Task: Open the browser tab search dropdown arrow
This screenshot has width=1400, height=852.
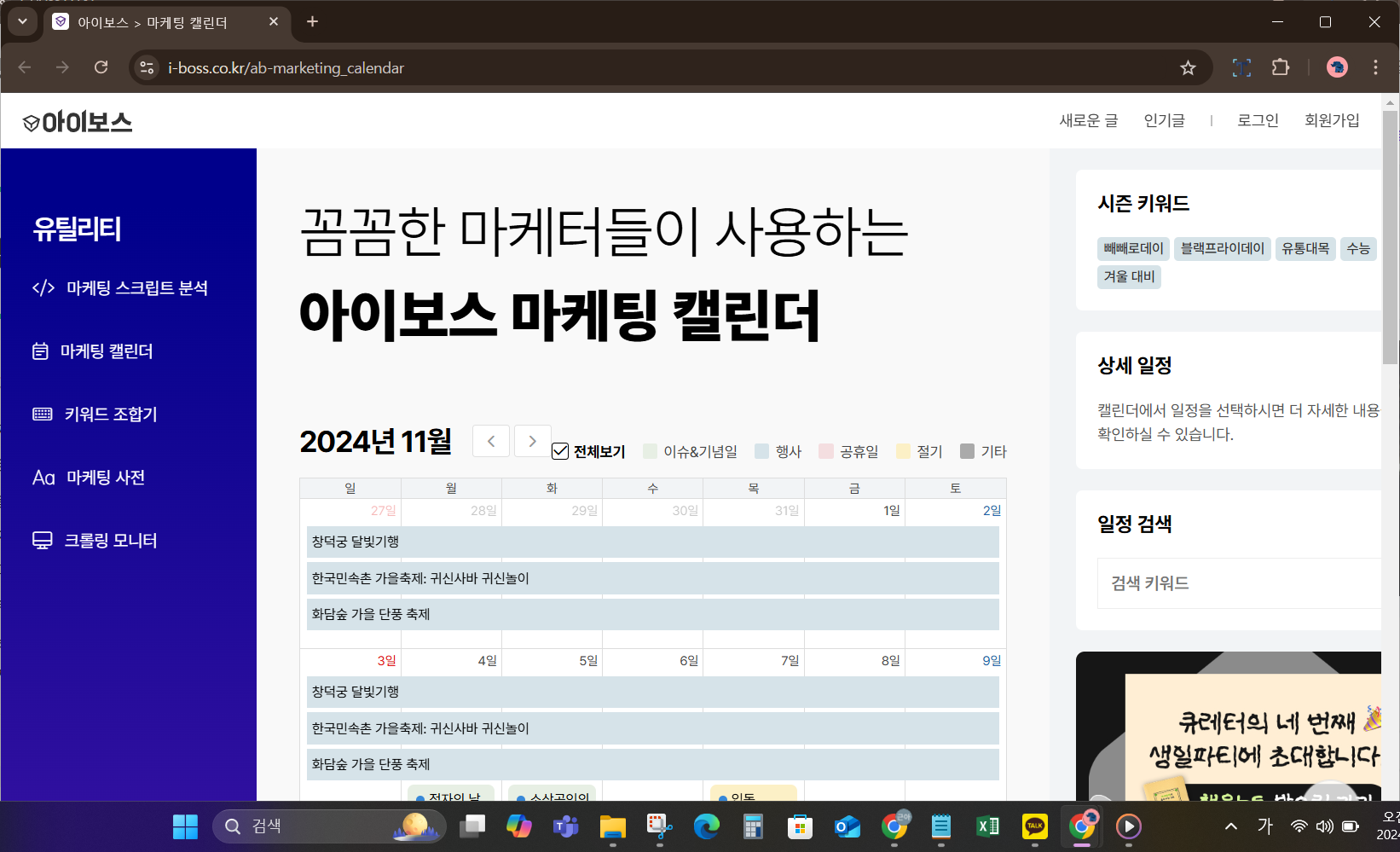Action: click(x=22, y=22)
